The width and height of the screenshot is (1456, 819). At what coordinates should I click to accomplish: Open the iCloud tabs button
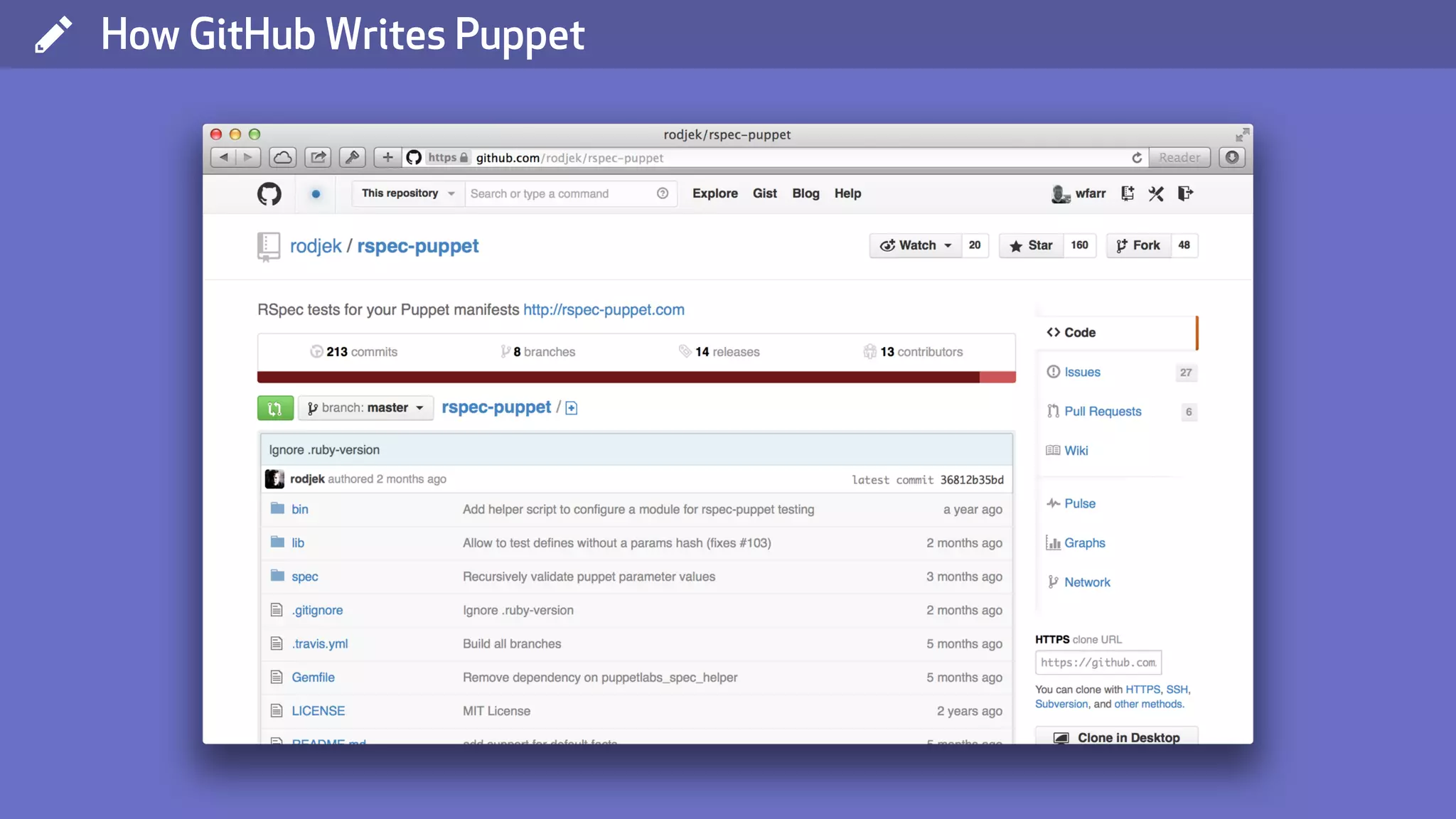[282, 157]
